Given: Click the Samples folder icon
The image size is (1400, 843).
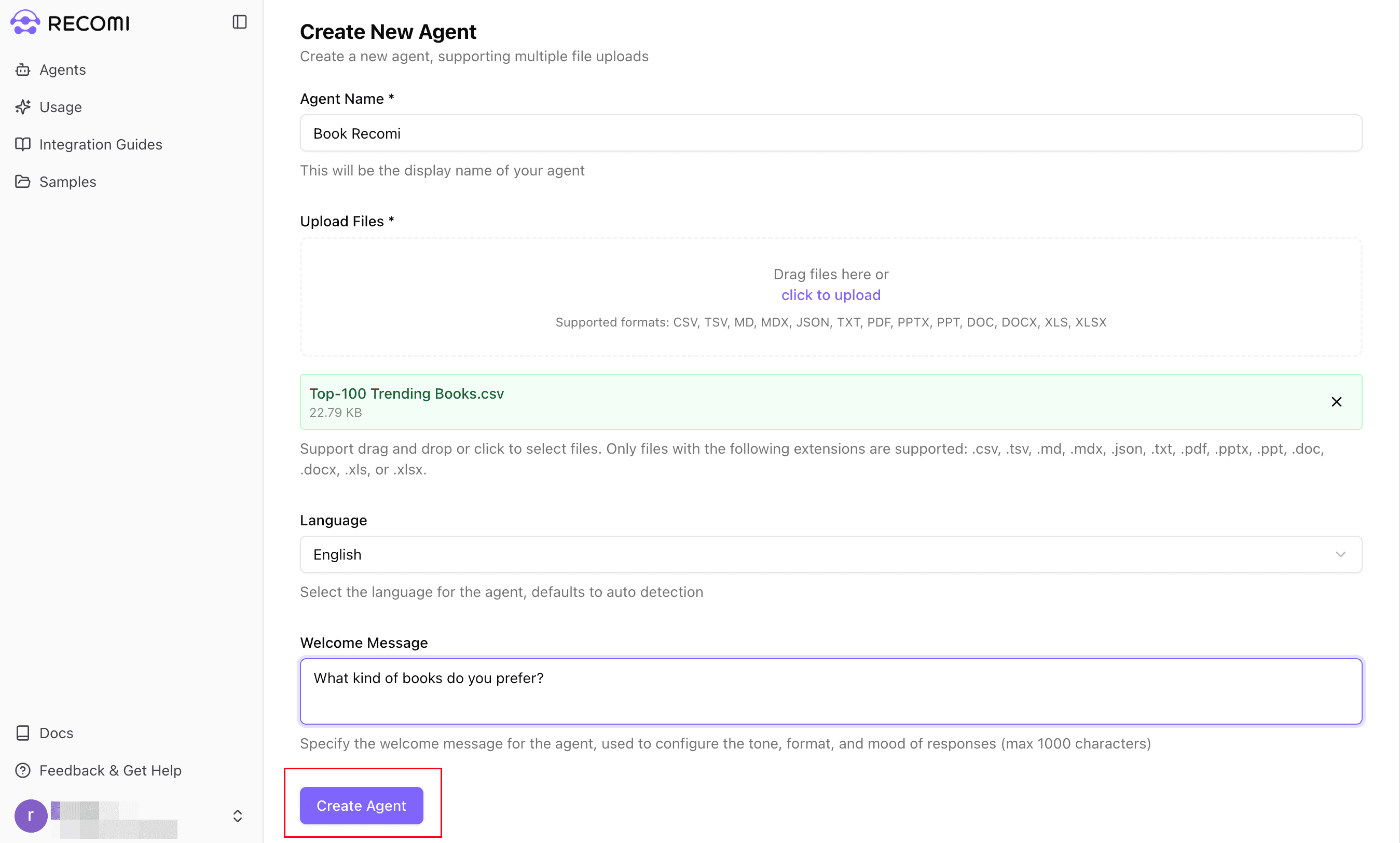Looking at the screenshot, I should [x=23, y=182].
